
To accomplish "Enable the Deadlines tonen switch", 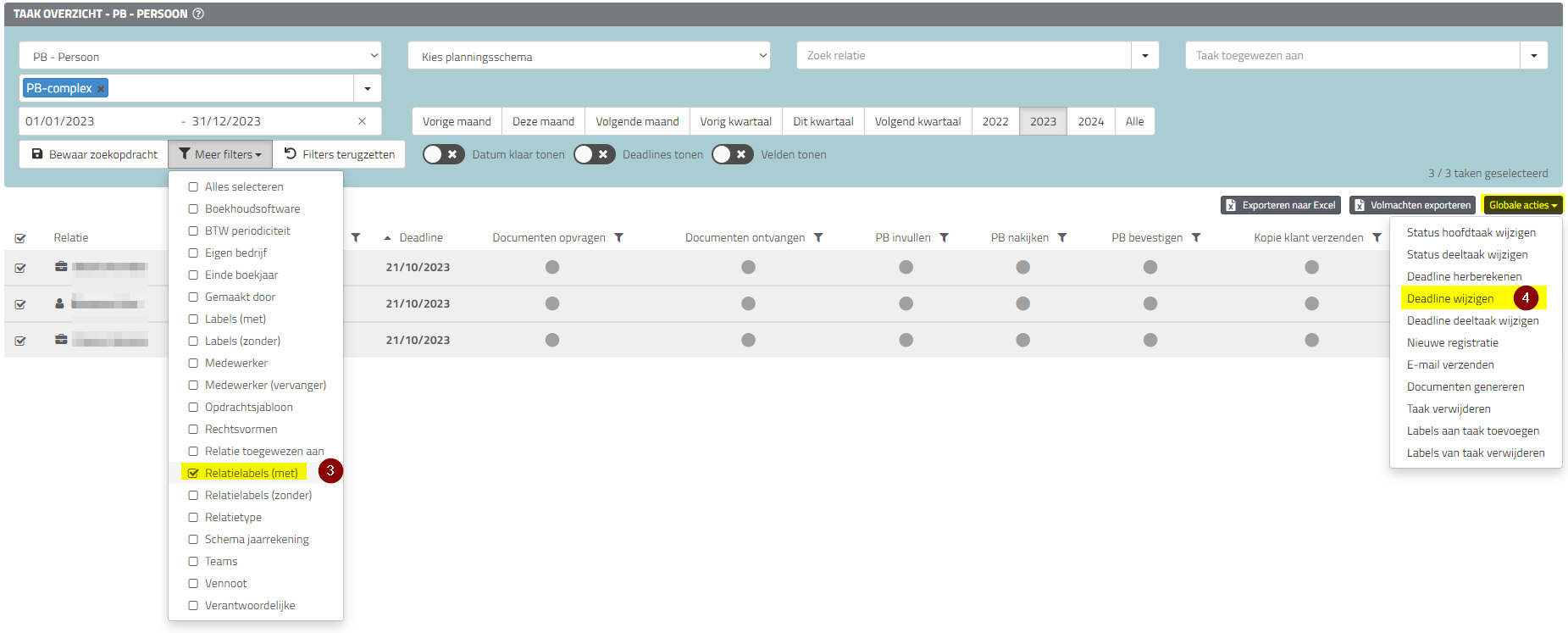I will click(x=594, y=154).
